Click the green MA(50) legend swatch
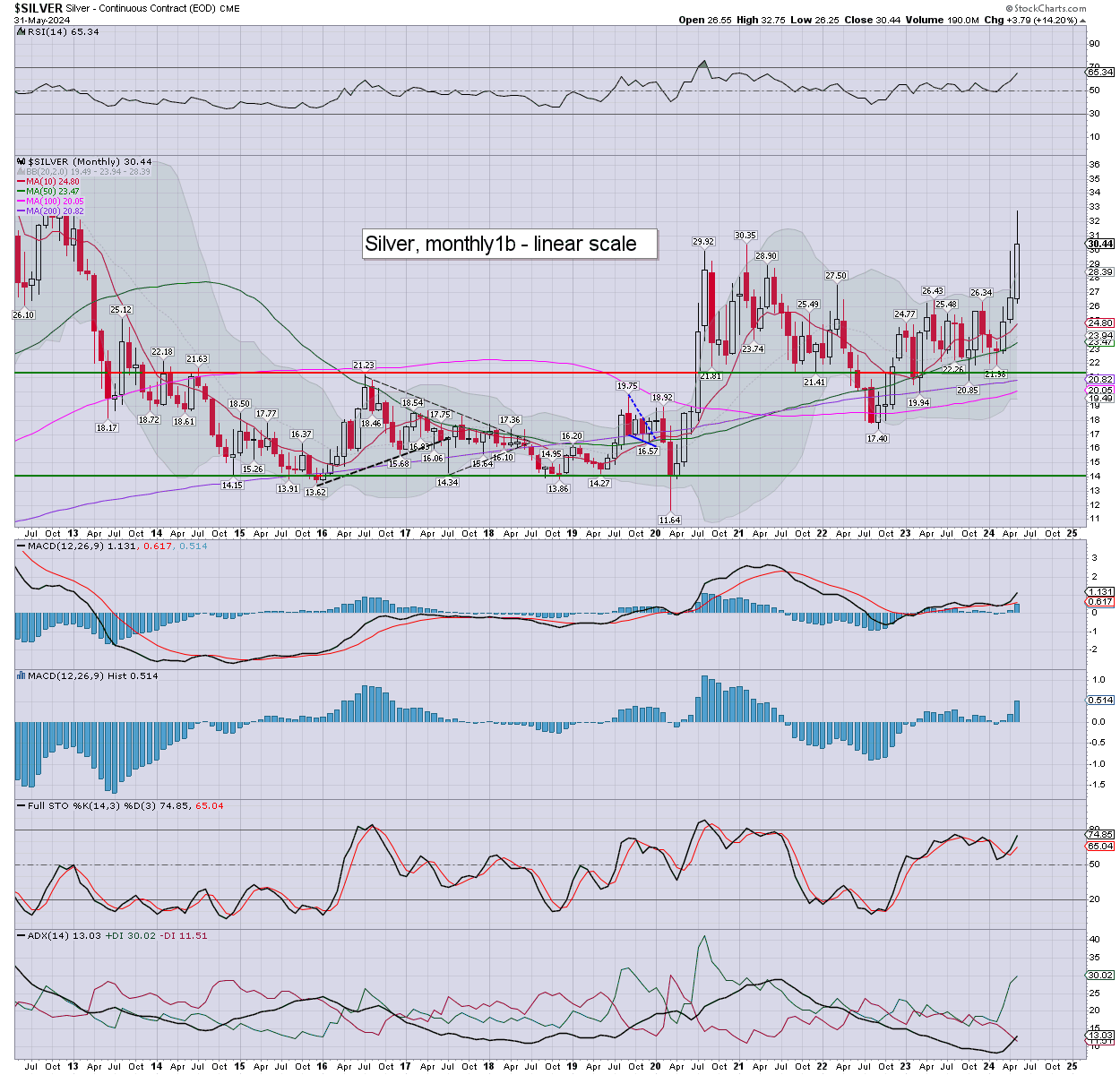The image size is (1120, 1075). point(22,192)
